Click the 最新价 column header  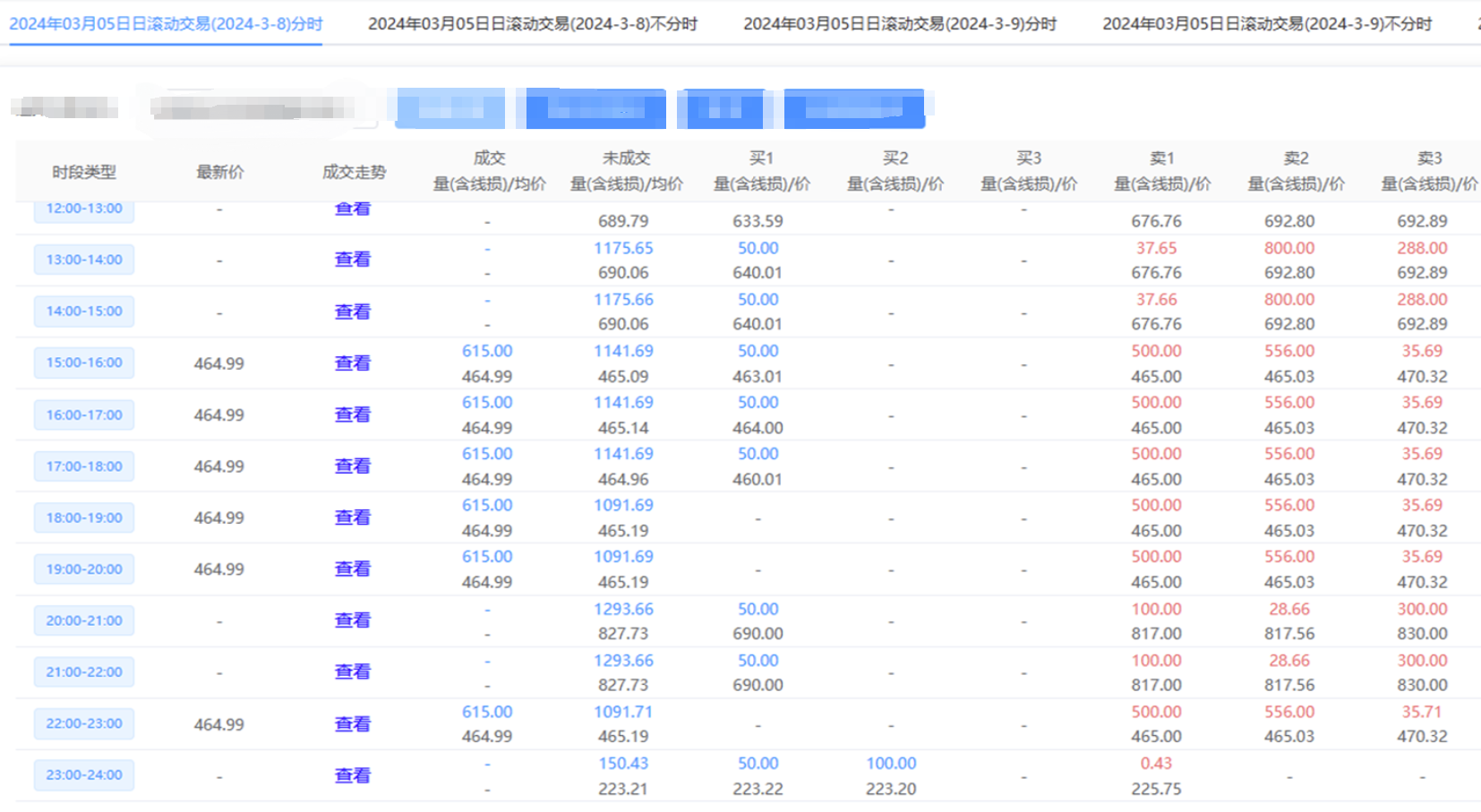coord(219,172)
